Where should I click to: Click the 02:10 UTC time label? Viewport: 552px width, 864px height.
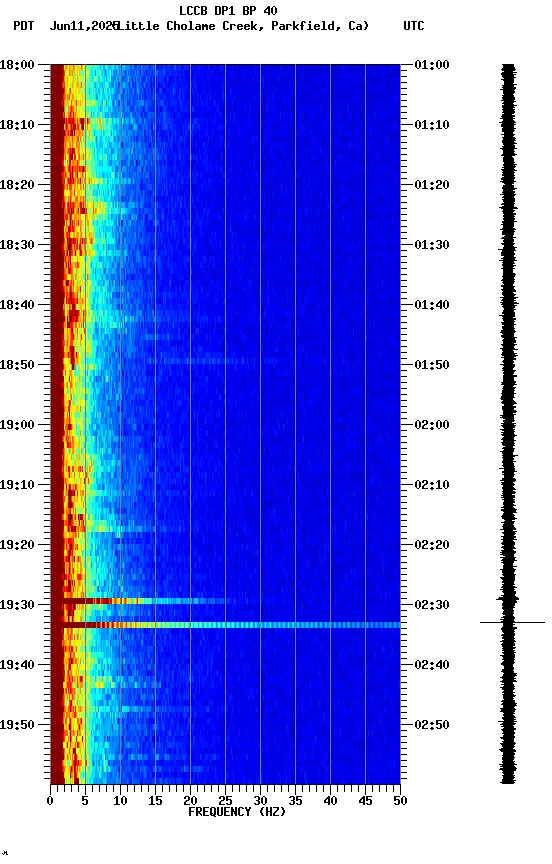coord(432,485)
